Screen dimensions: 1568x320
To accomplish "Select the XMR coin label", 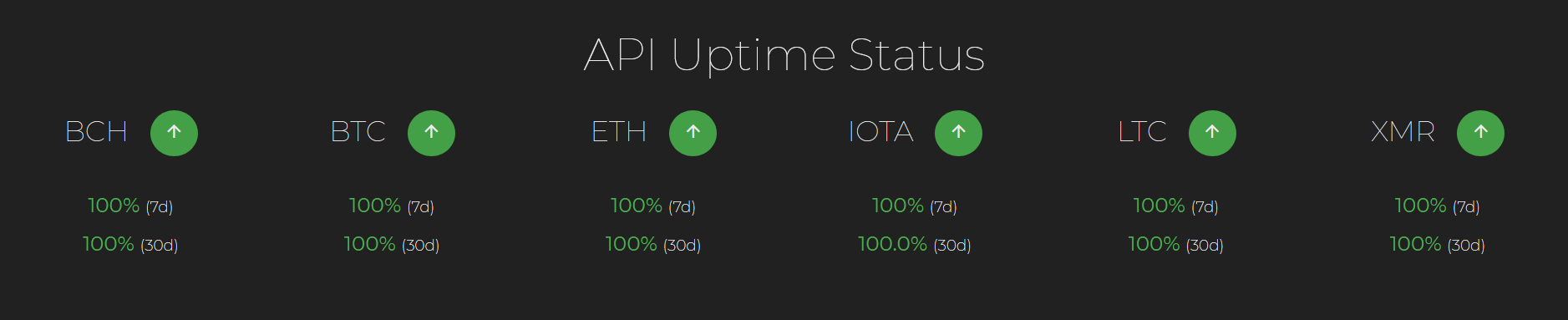I will [x=1403, y=132].
